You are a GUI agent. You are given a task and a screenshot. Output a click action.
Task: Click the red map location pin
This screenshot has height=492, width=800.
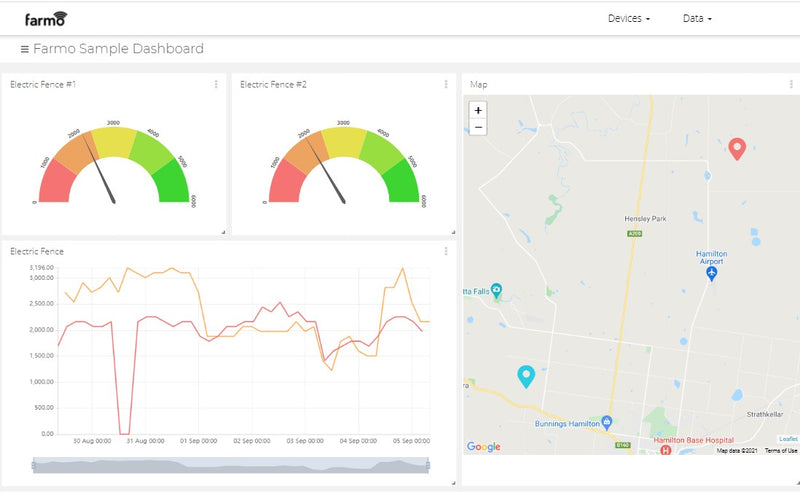[x=737, y=148]
